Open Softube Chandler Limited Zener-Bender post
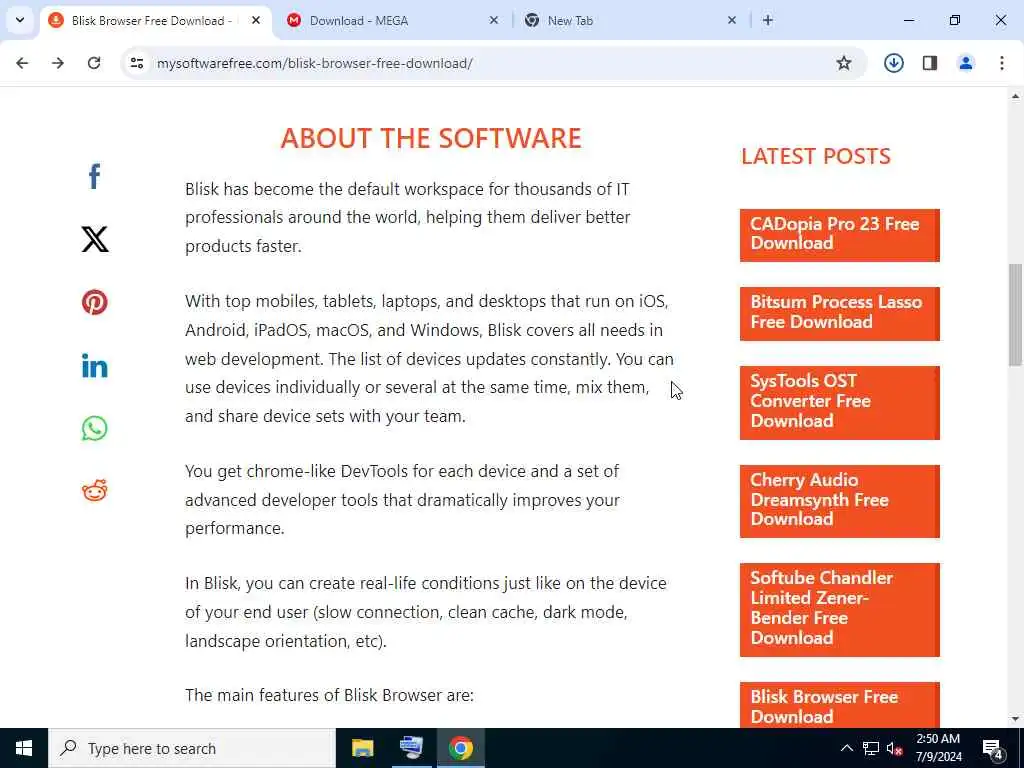This screenshot has width=1024, height=768. coord(839,609)
